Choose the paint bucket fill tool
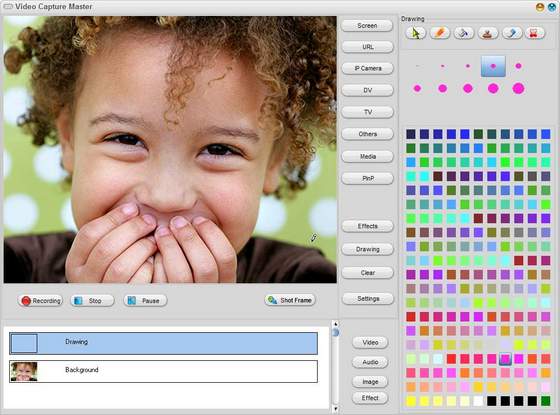Viewport: 560px width, 415px height. (x=464, y=33)
